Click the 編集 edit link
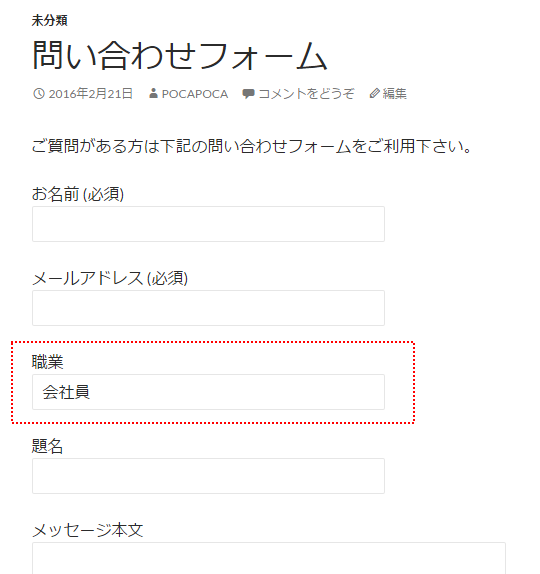 pyautogui.click(x=395, y=94)
